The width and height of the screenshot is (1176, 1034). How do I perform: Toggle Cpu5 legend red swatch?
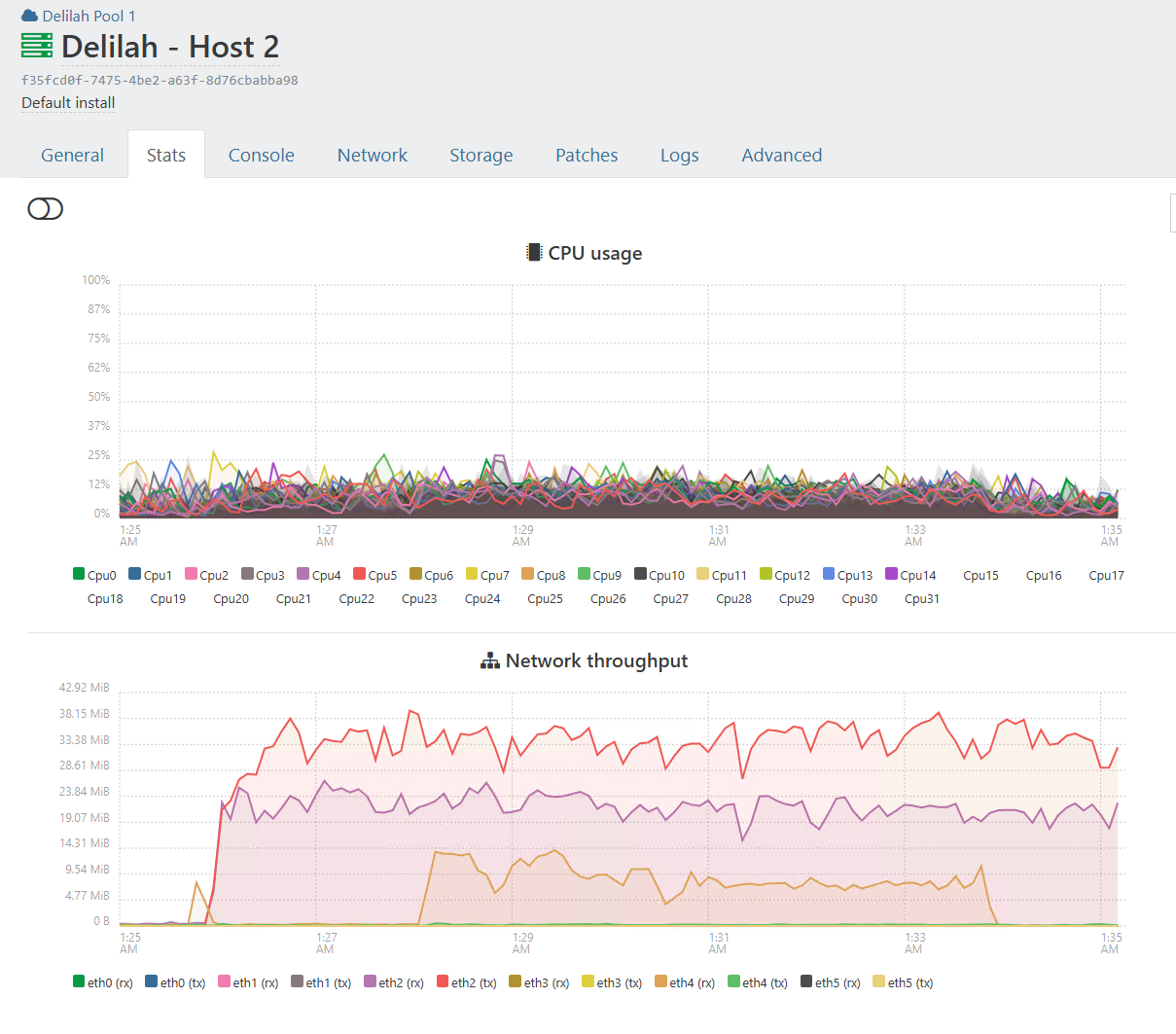[x=359, y=574]
